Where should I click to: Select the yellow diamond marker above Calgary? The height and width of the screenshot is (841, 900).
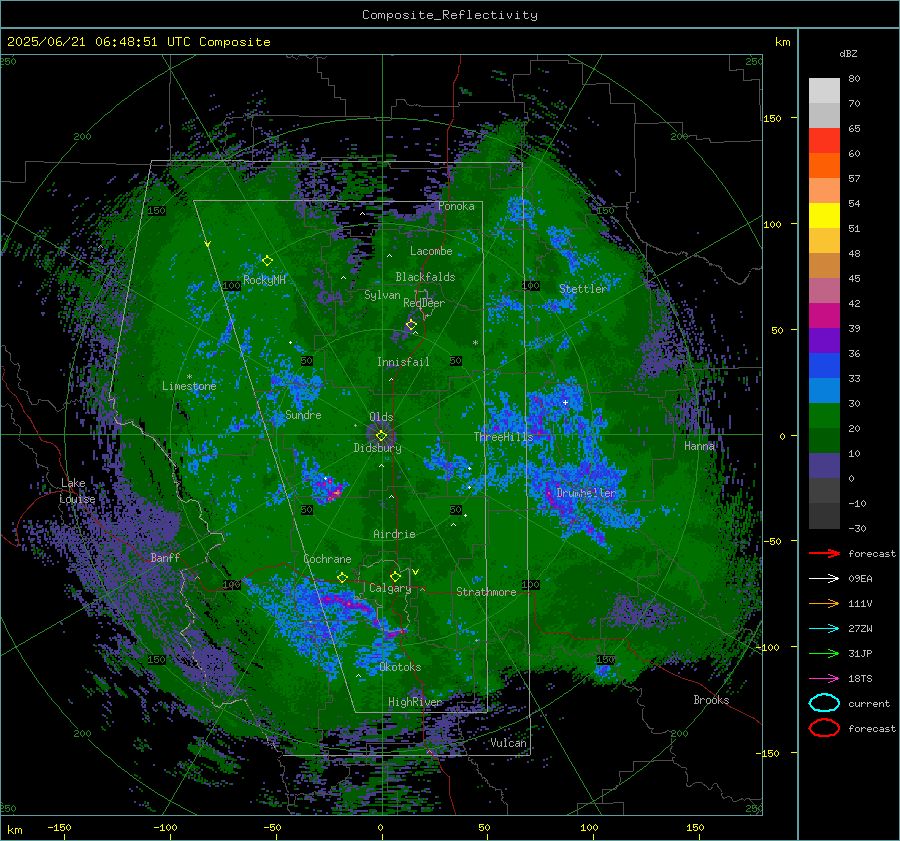[395, 576]
